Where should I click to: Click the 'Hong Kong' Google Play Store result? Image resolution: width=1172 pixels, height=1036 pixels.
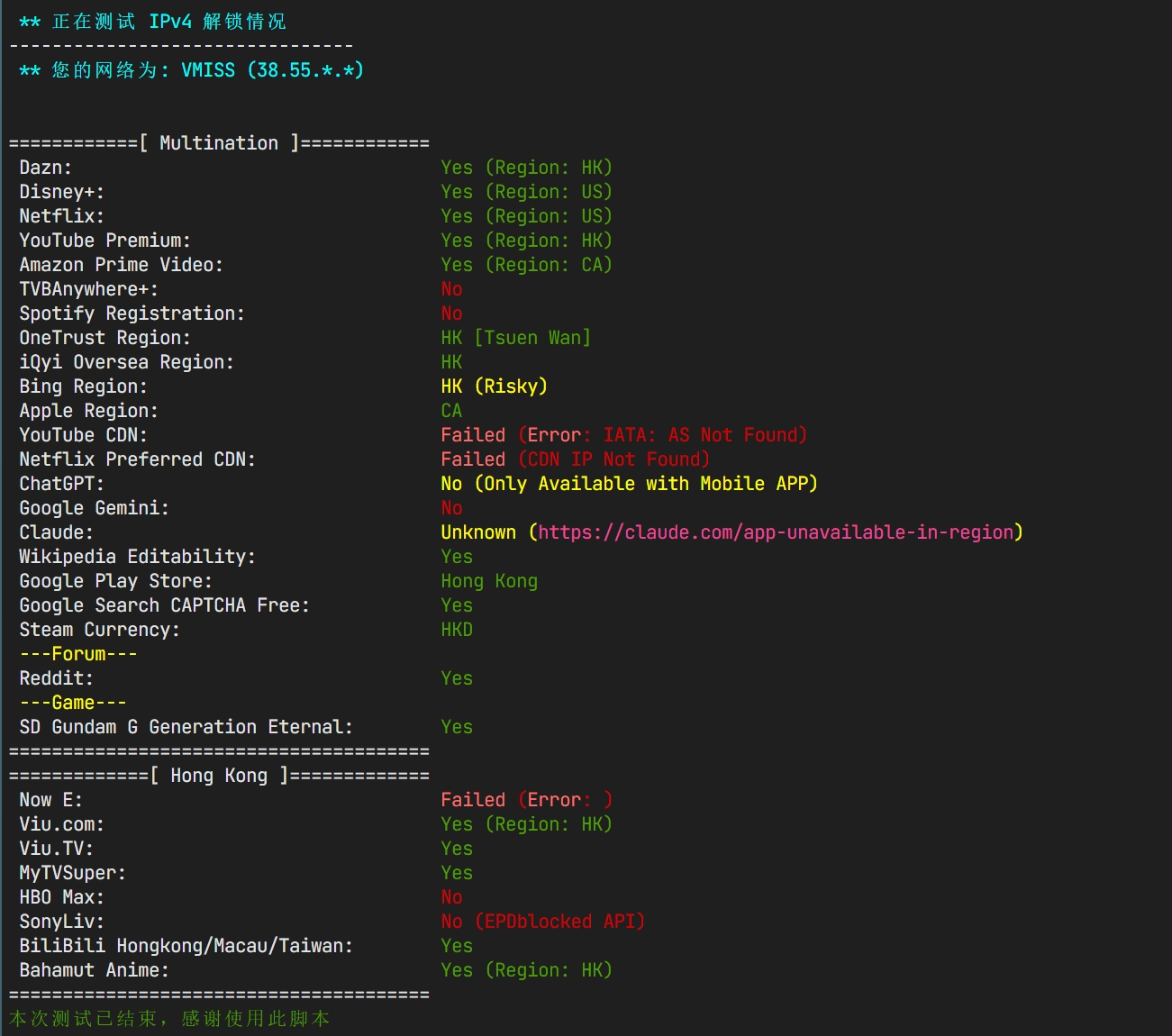pos(489,581)
